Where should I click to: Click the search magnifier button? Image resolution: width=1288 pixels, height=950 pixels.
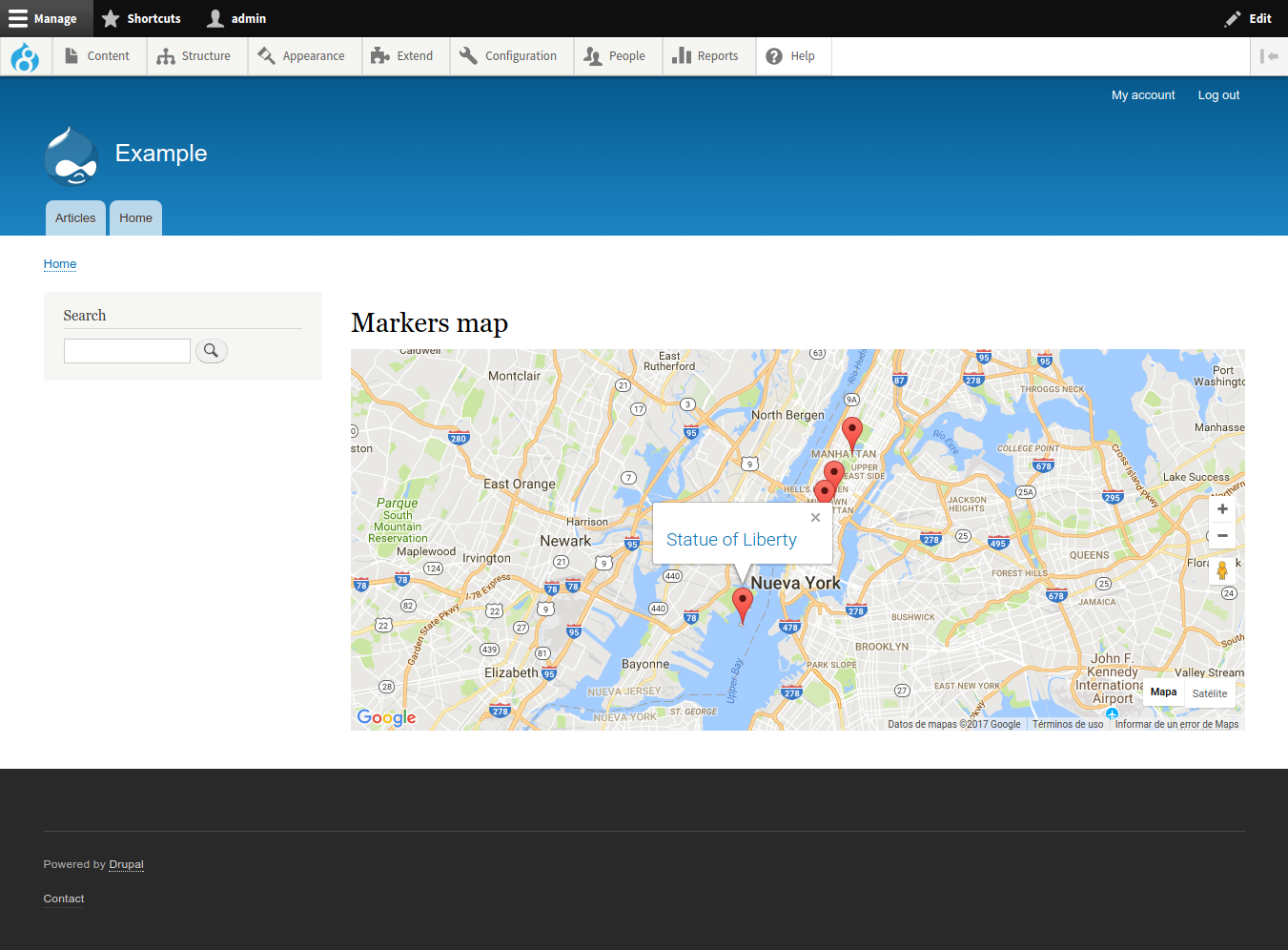tap(212, 351)
